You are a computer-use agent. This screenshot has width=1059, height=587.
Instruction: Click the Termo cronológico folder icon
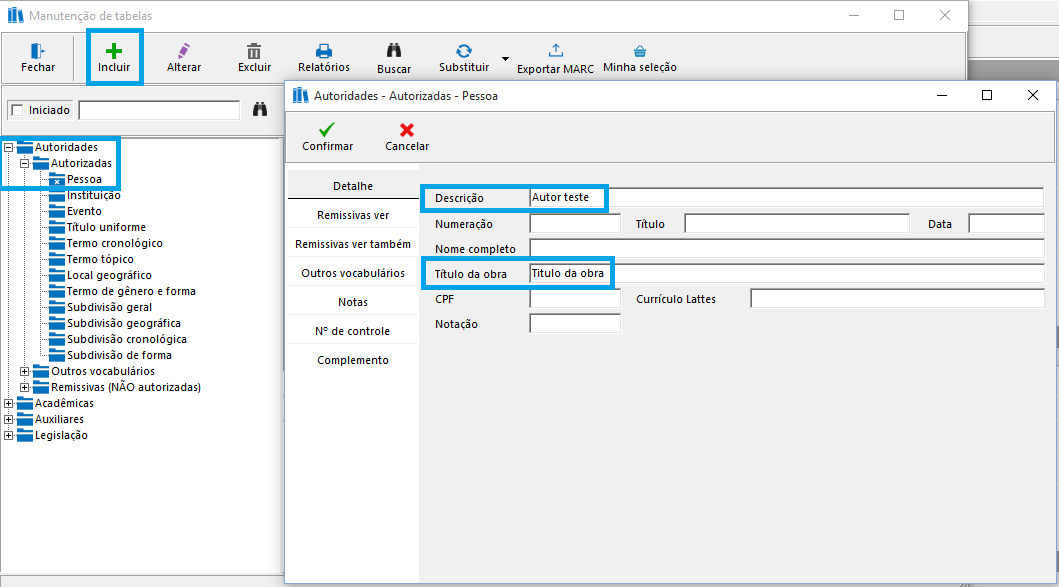coord(57,244)
